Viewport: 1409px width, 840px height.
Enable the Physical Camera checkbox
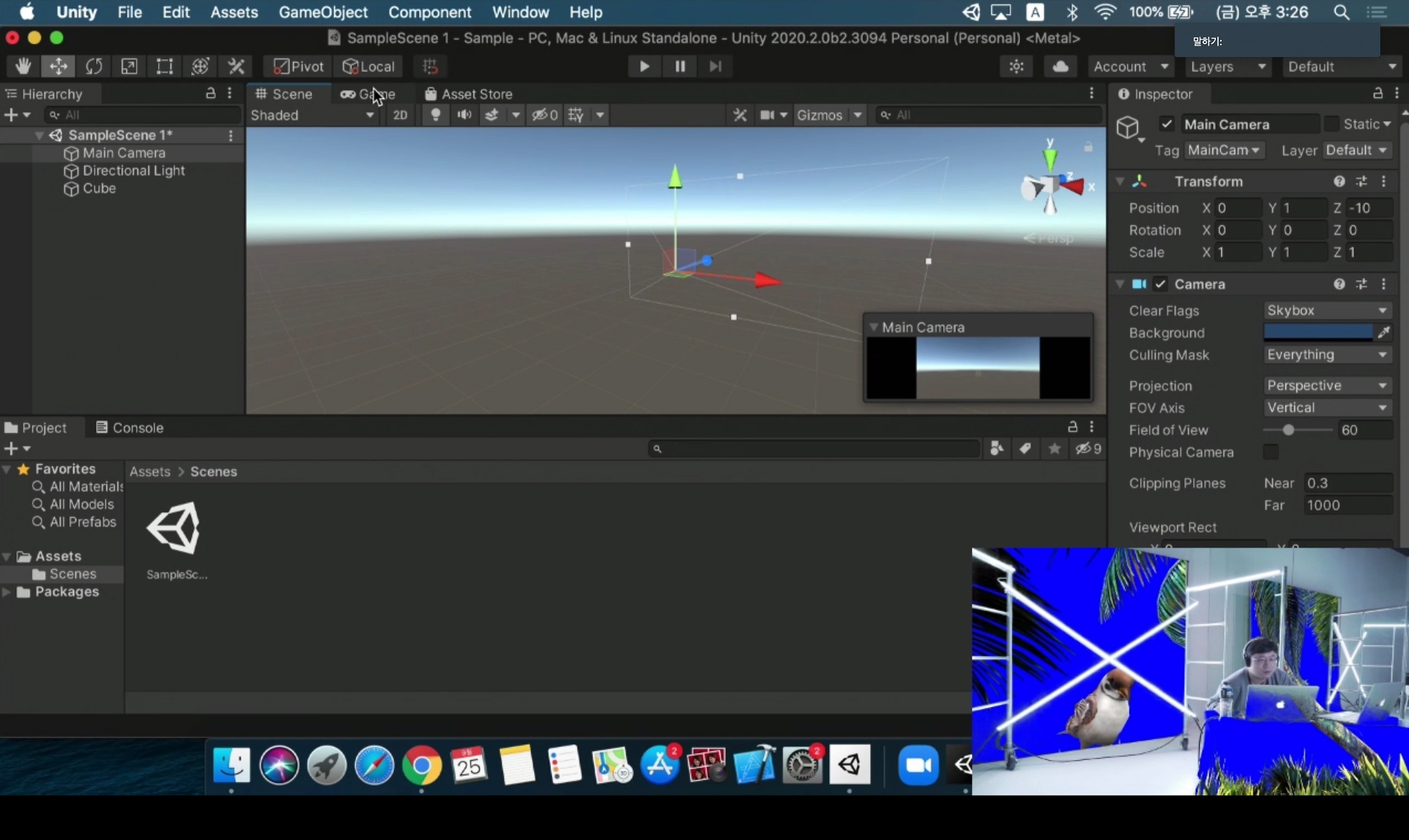(1271, 452)
